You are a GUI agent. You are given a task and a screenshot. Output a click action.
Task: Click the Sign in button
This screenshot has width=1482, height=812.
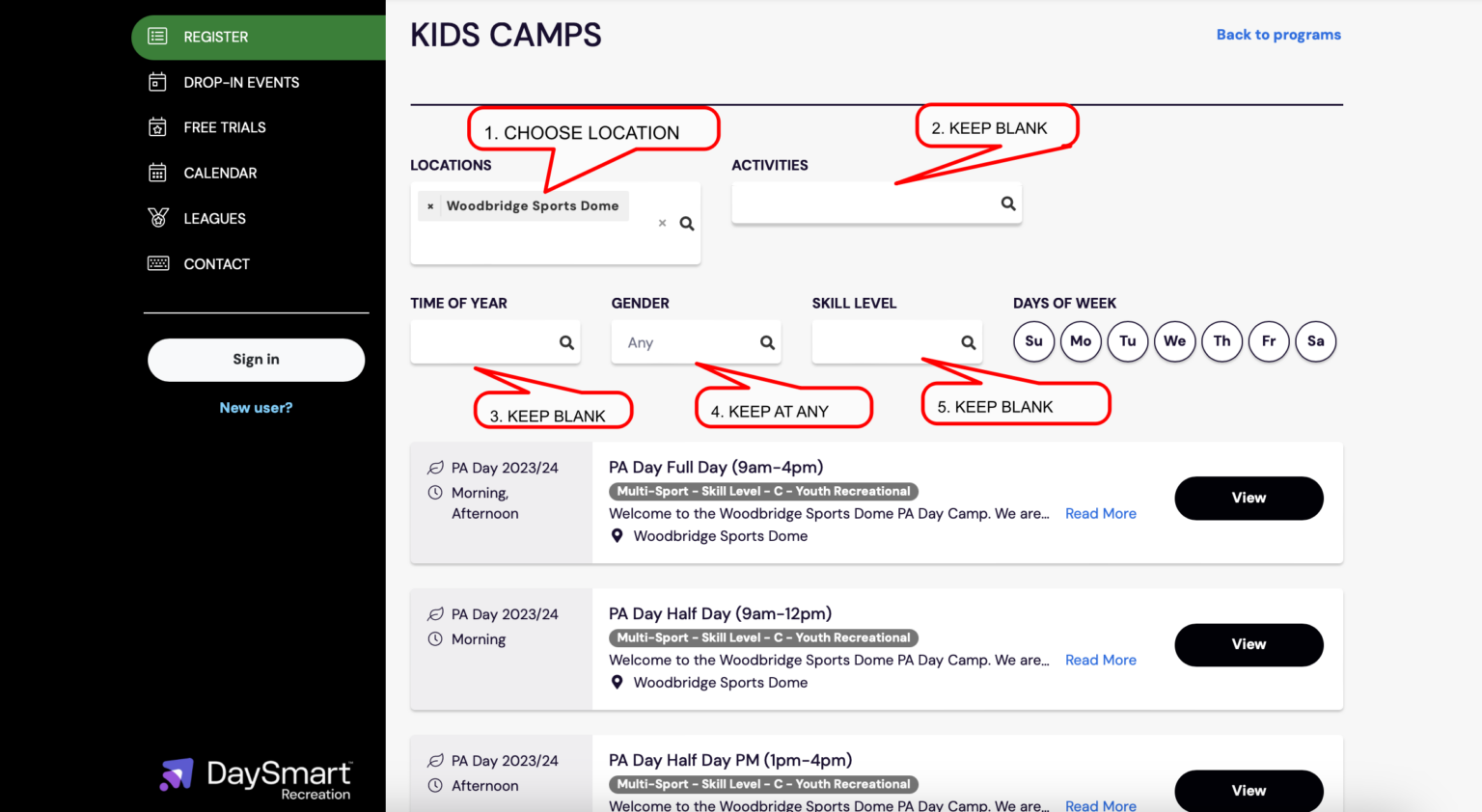[256, 360]
